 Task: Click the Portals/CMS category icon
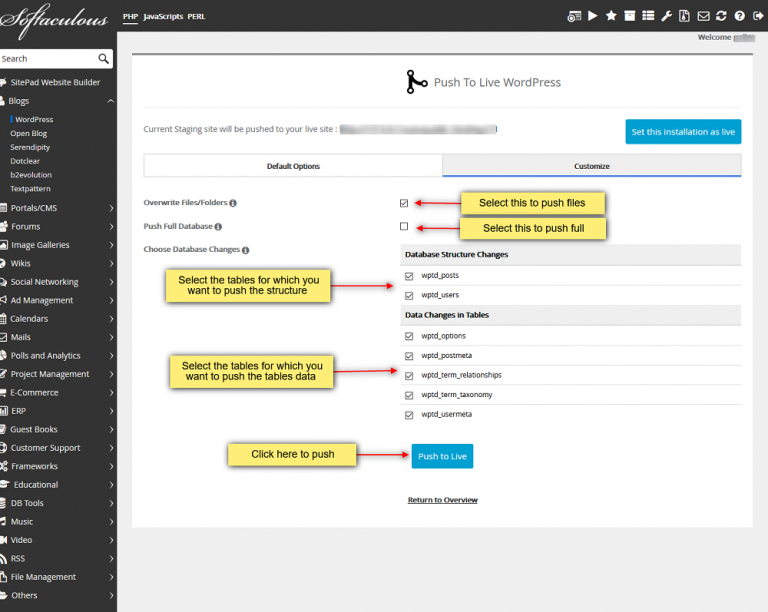[3, 208]
